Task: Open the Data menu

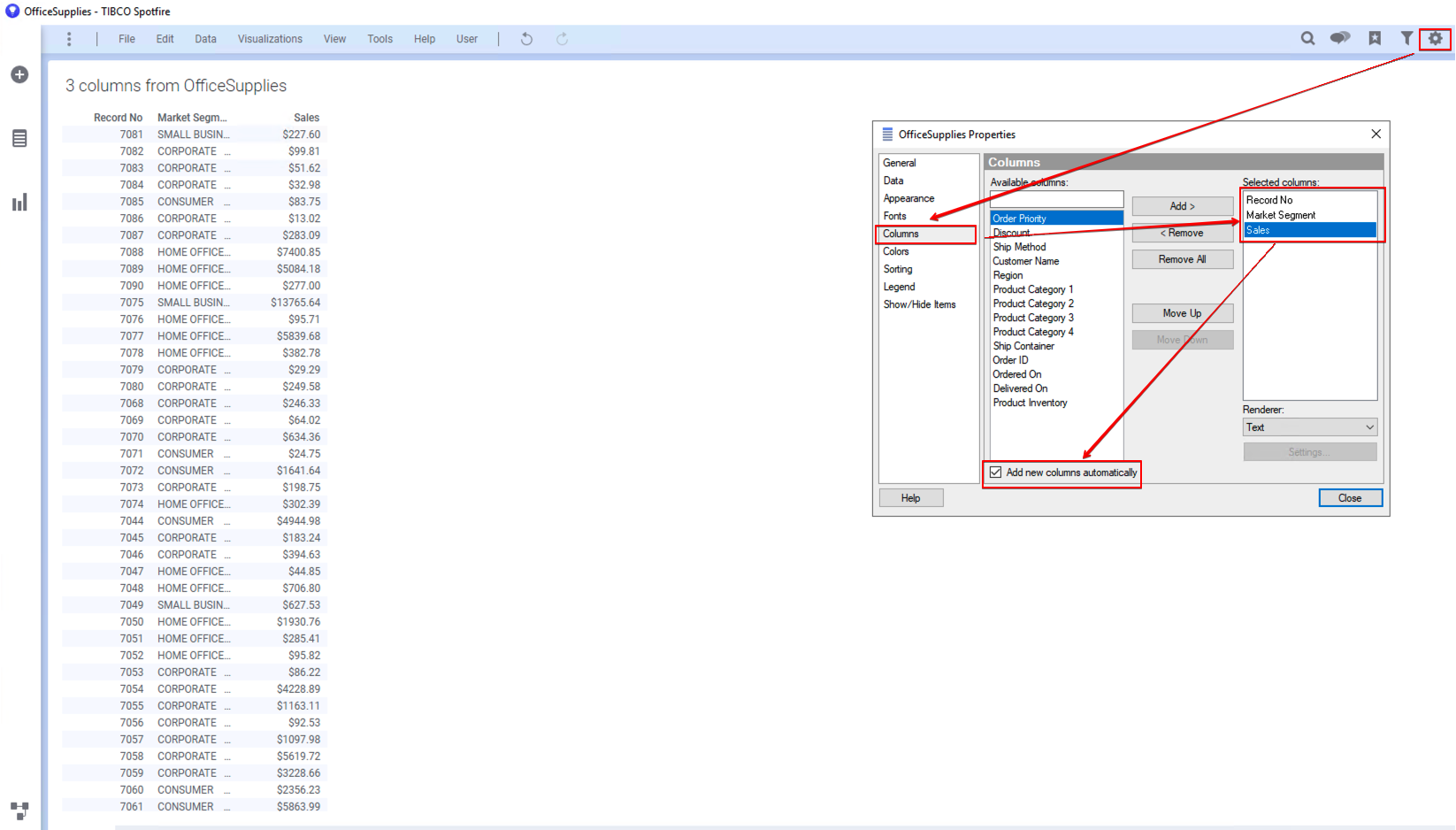Action: point(206,39)
